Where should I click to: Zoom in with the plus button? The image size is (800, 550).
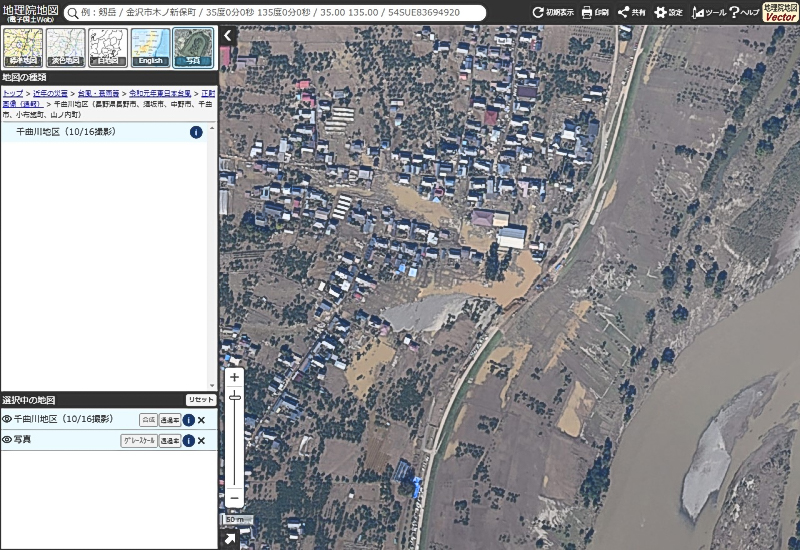tap(234, 377)
